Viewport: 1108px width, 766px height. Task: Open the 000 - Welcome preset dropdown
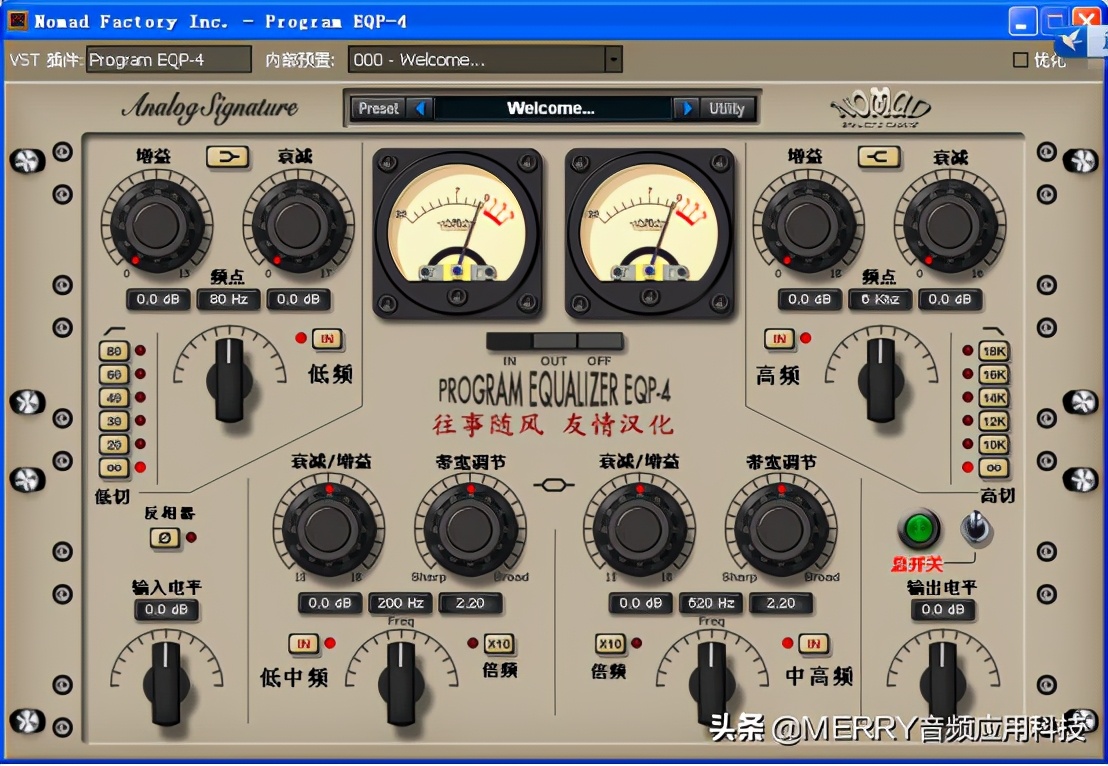click(x=612, y=59)
